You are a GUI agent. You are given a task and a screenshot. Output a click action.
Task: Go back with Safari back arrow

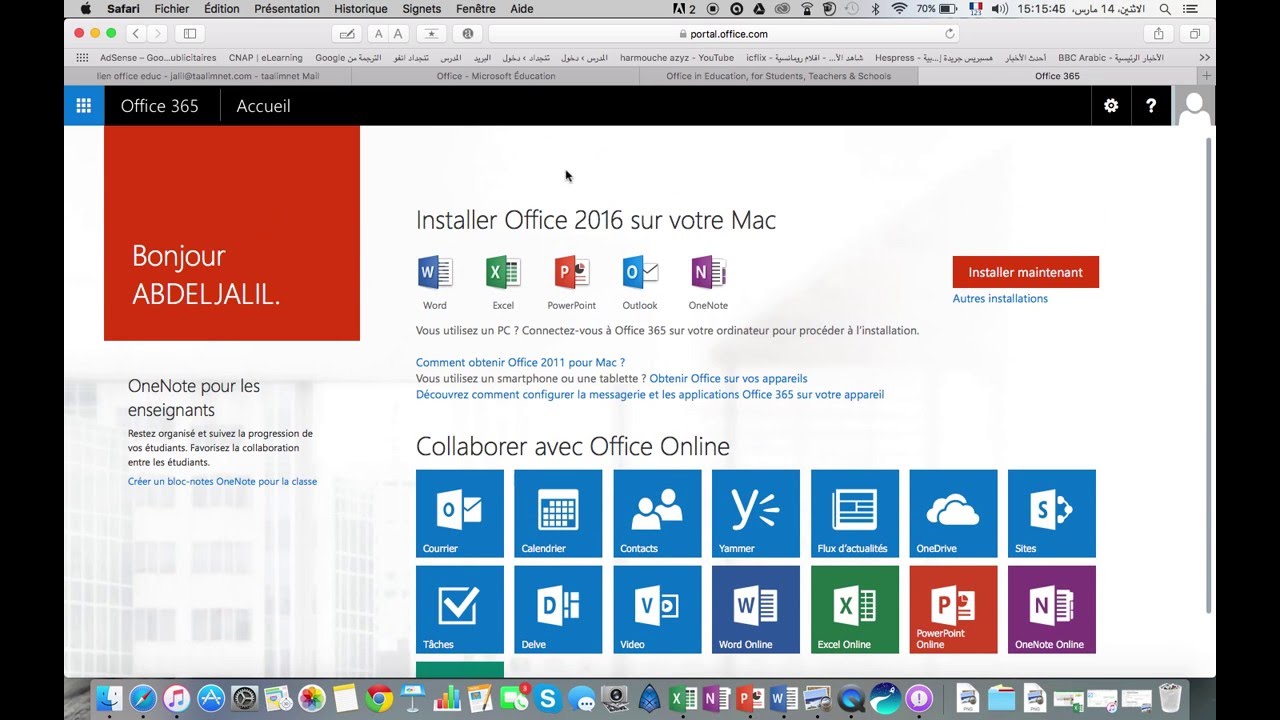click(x=137, y=33)
